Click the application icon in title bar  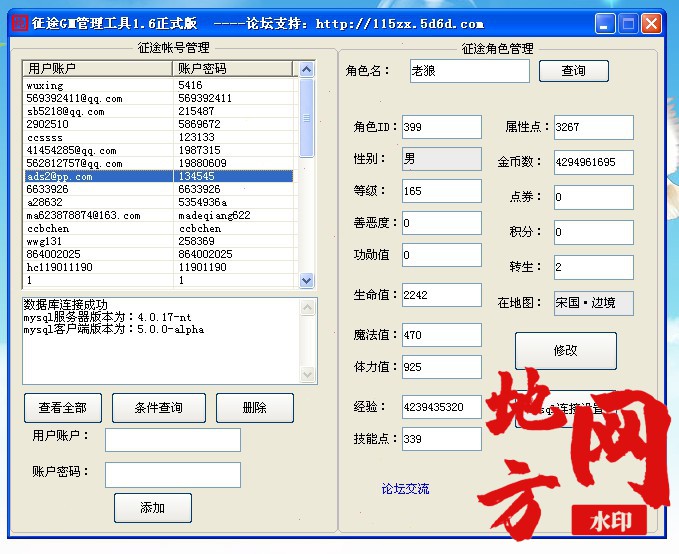pyautogui.click(x=19, y=23)
